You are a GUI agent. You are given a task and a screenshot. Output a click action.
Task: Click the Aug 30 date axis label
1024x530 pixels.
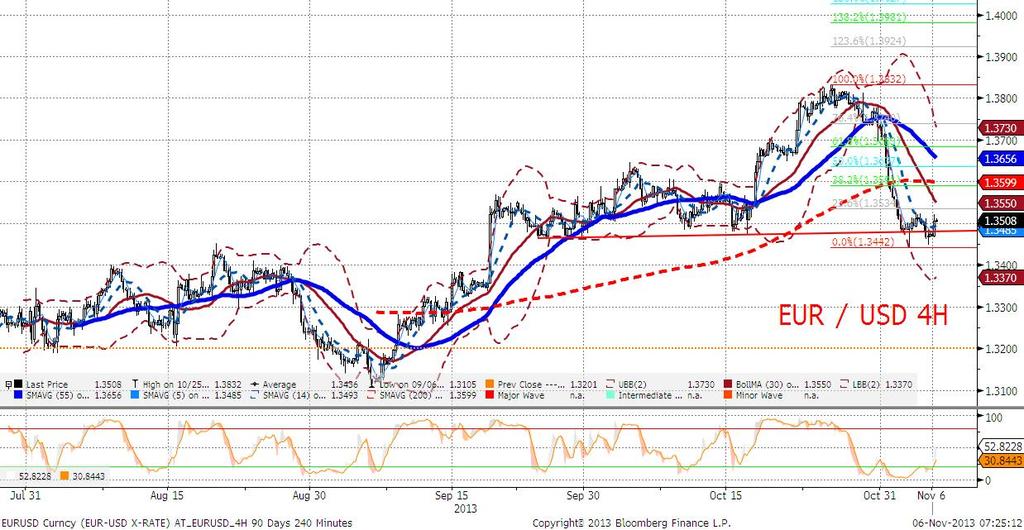(309, 493)
